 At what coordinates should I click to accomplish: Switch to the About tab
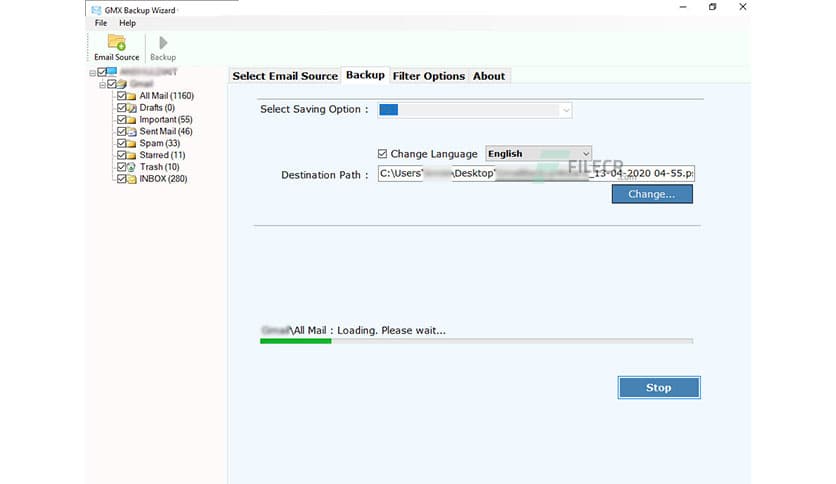pyautogui.click(x=489, y=76)
